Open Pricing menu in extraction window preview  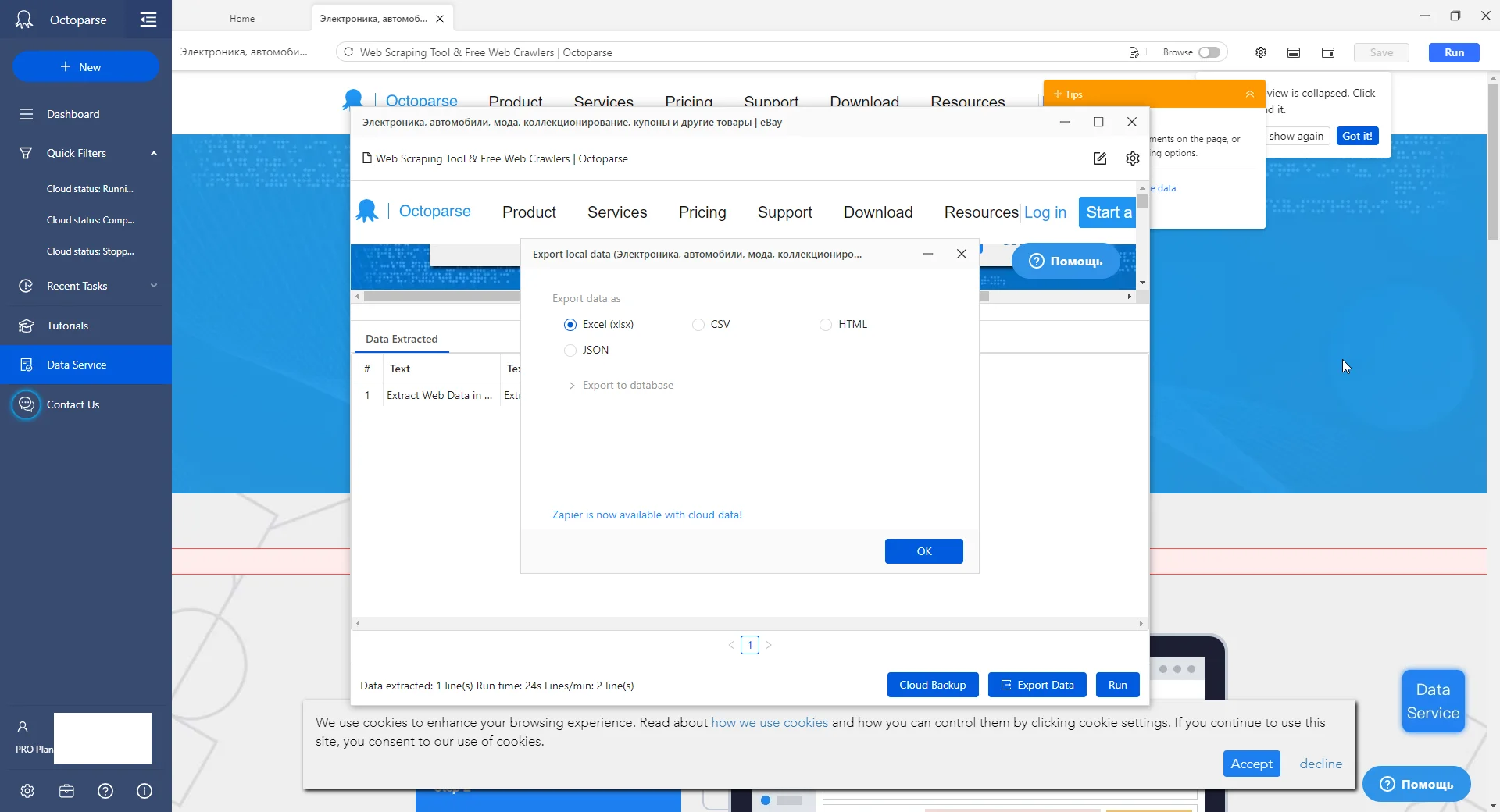coord(702,212)
